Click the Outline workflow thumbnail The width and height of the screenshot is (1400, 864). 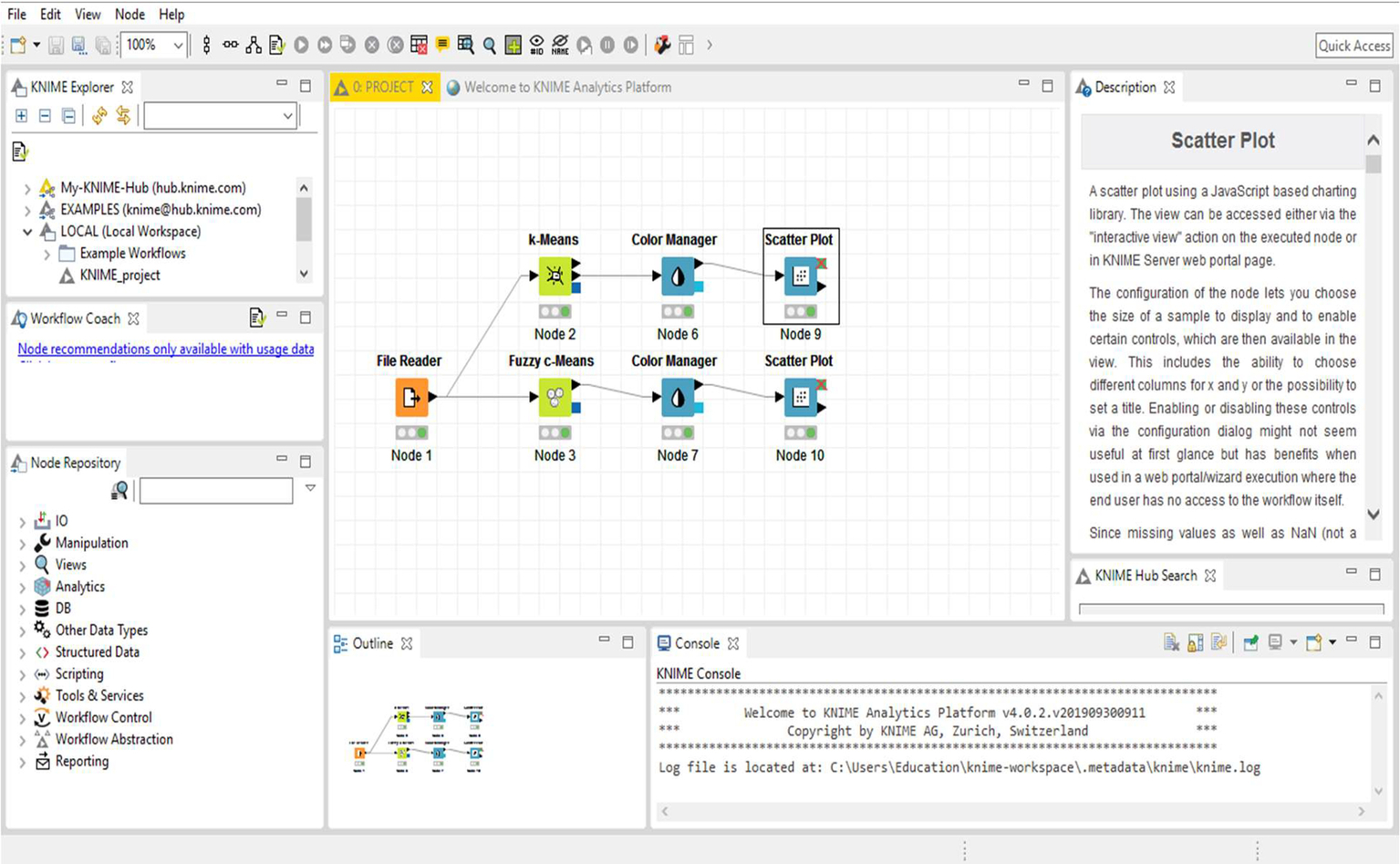click(417, 739)
